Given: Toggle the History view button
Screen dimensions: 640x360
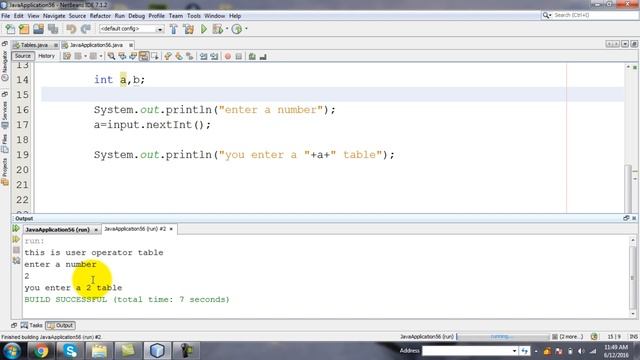Looking at the screenshot, I should [46, 56].
